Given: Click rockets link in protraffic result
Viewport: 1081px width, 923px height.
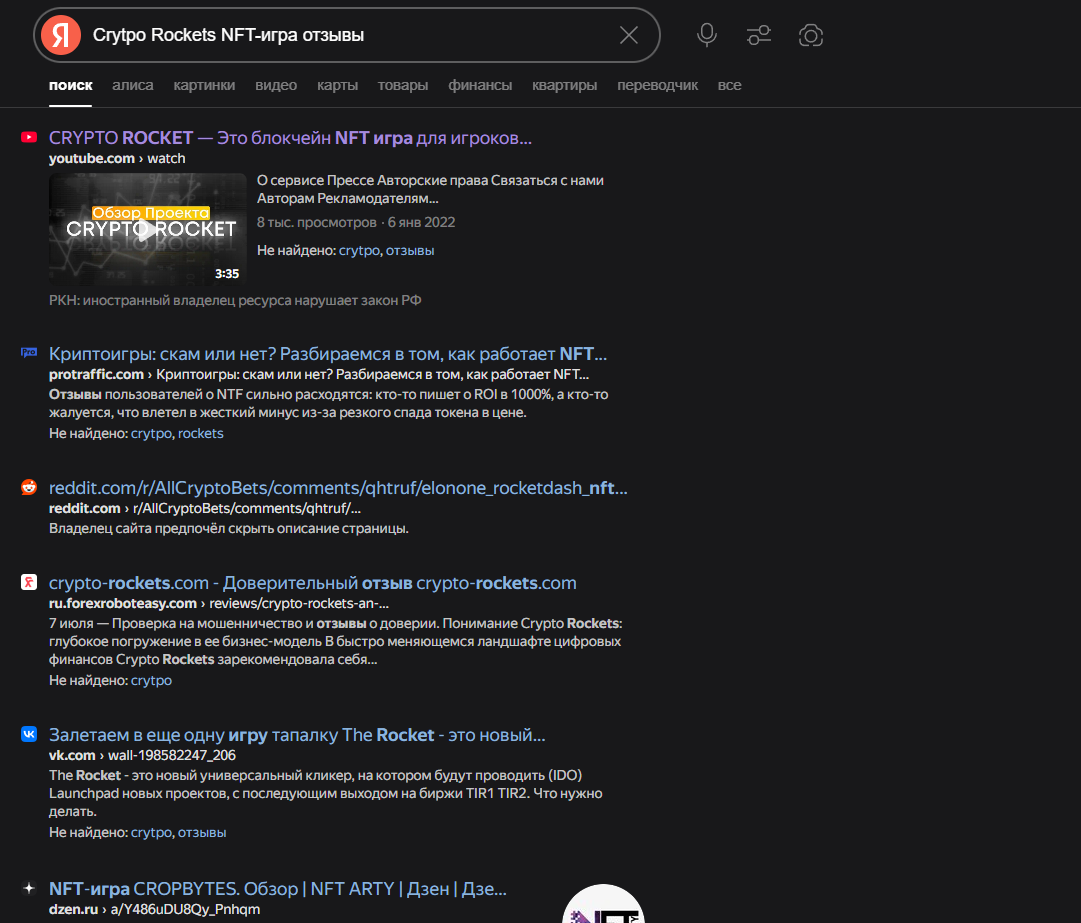Looking at the screenshot, I should 201,434.
